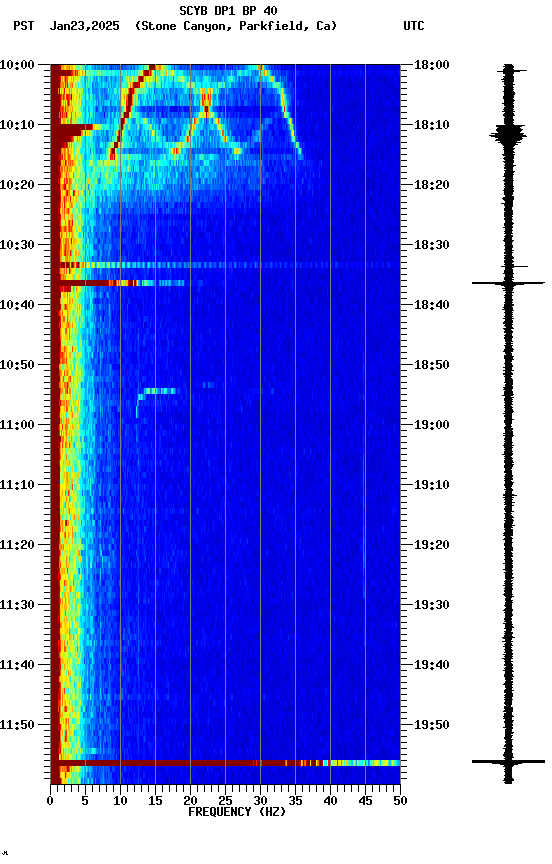Click the '5' frequency axis tick label
The height and width of the screenshot is (864, 552).
pos(85,801)
